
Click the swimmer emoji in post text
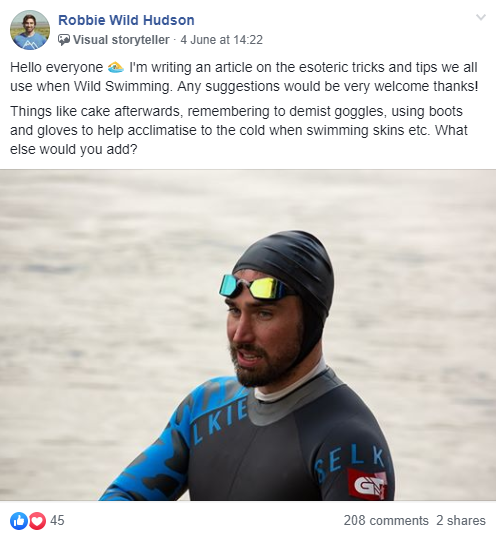[x=115, y=67]
